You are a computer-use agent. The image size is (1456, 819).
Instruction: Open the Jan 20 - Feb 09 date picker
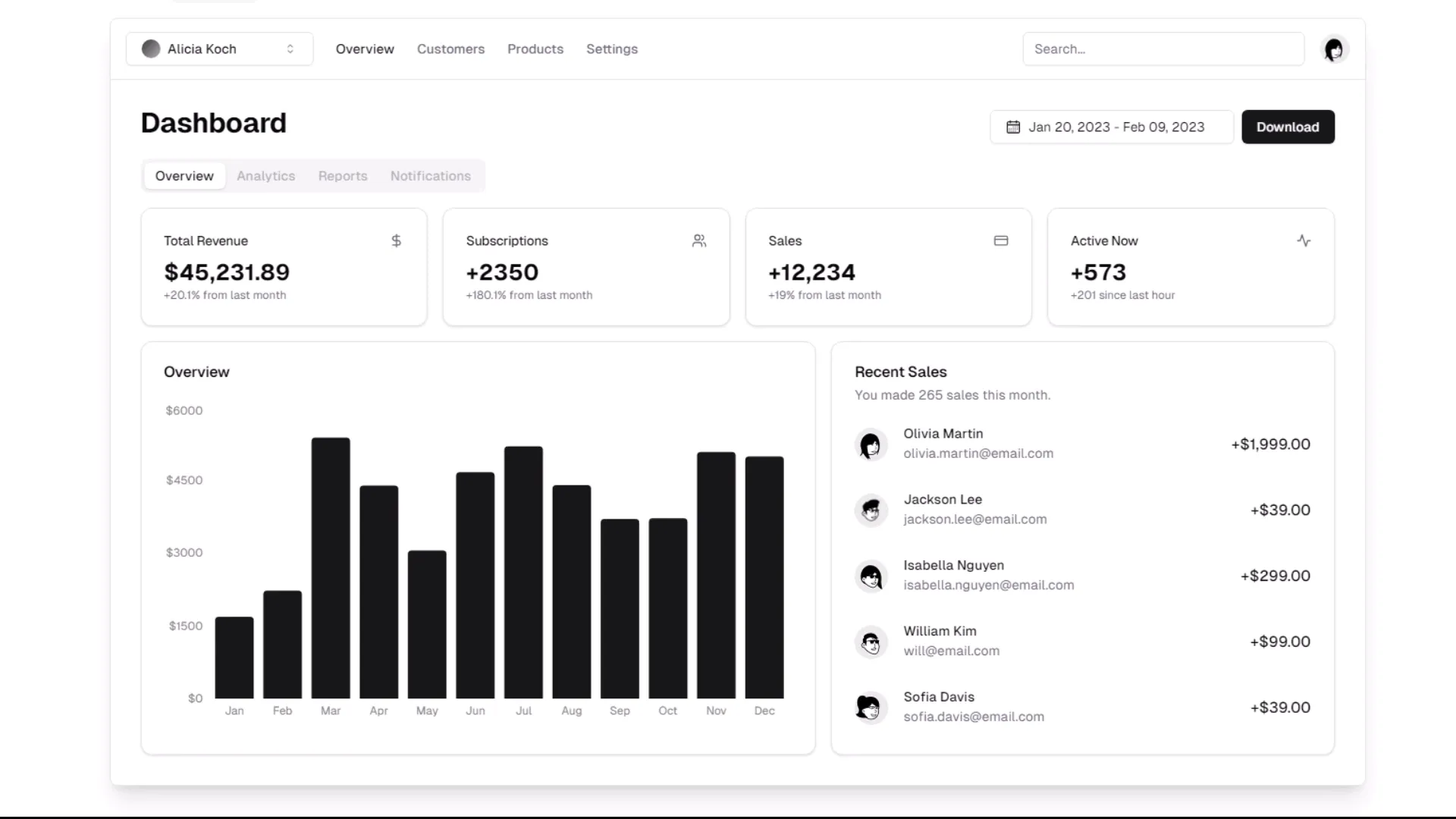pos(1112,127)
